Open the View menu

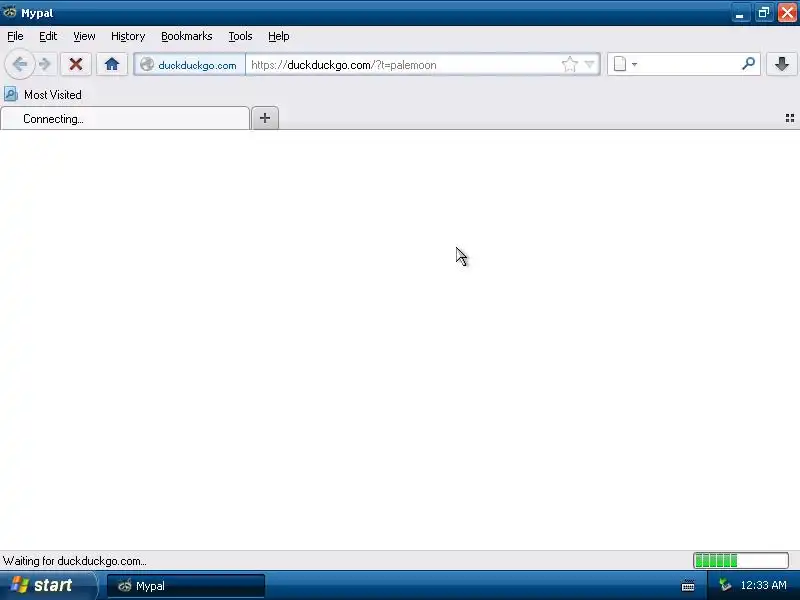click(84, 36)
